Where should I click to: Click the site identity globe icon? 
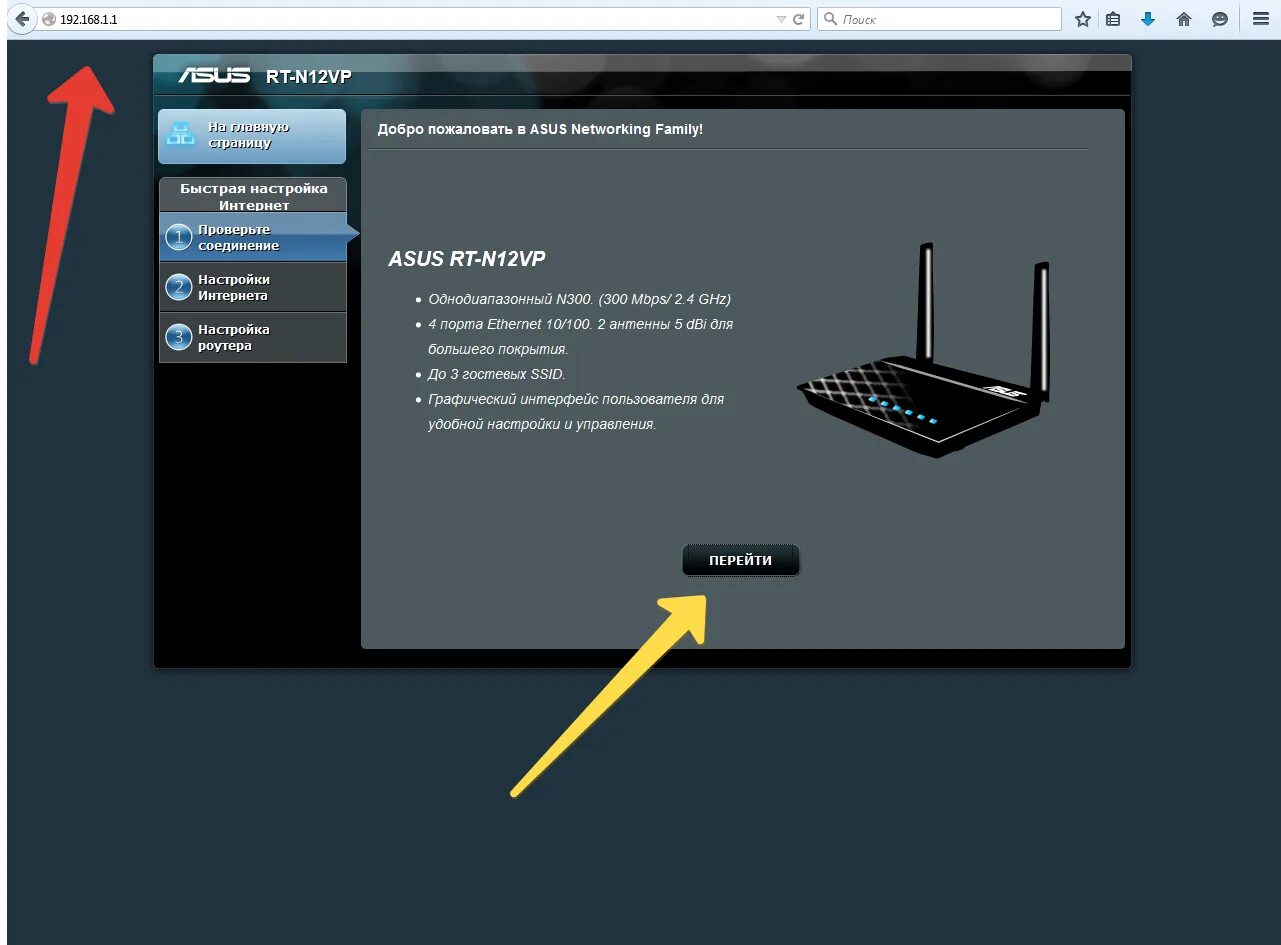pos(49,19)
